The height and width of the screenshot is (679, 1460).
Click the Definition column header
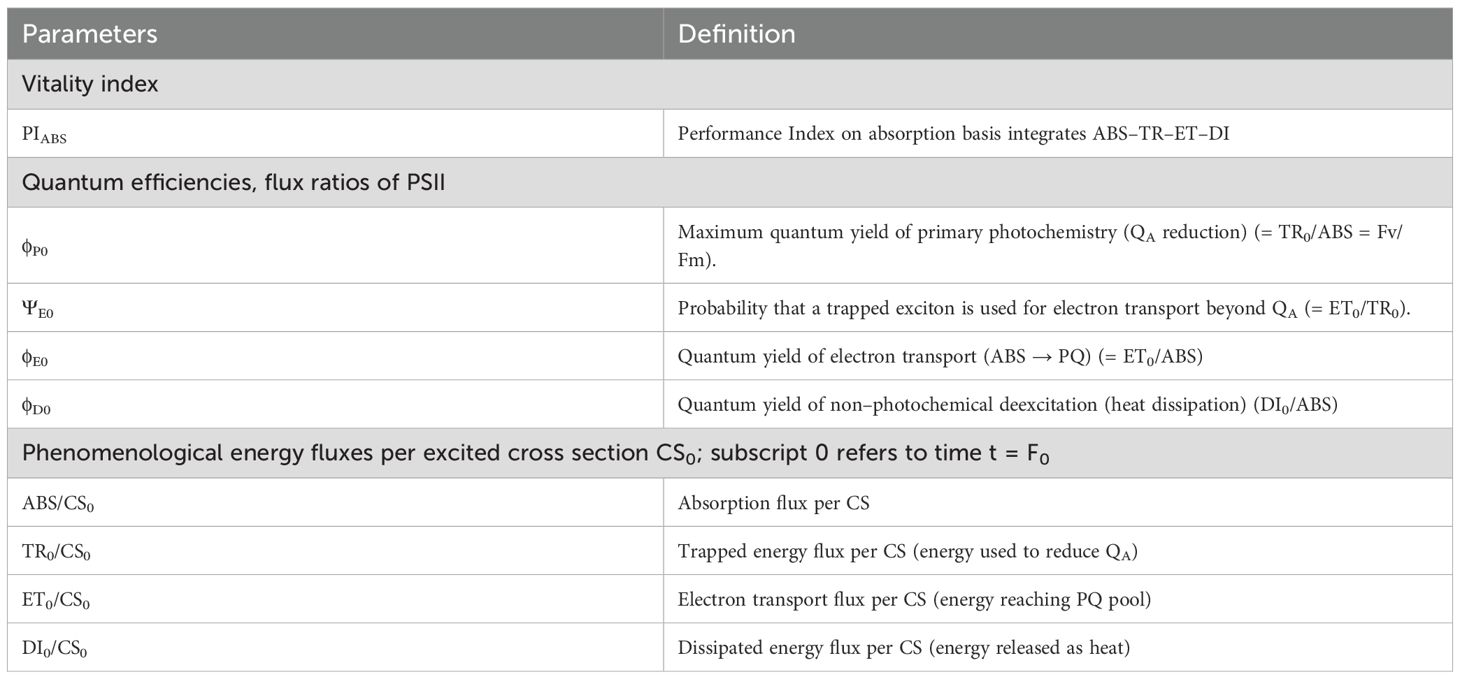click(737, 34)
